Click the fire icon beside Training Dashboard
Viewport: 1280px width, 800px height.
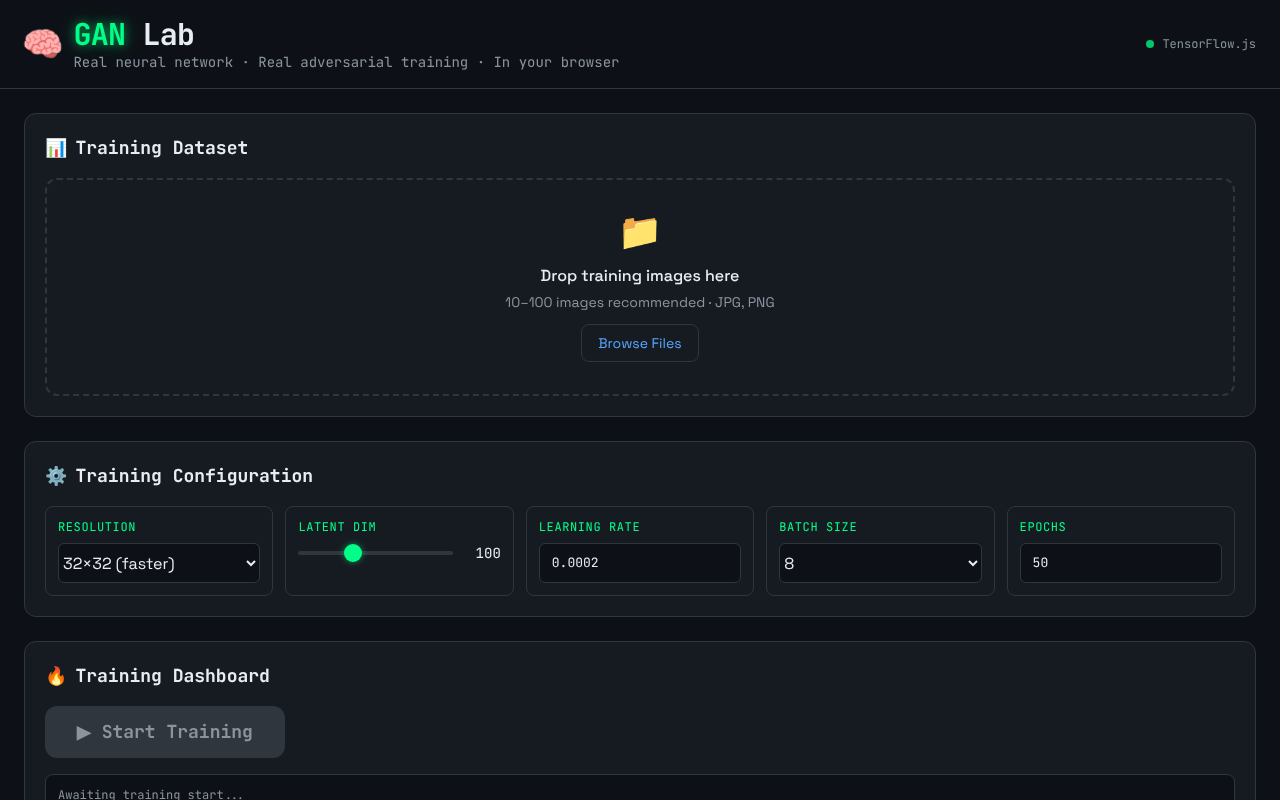56,676
